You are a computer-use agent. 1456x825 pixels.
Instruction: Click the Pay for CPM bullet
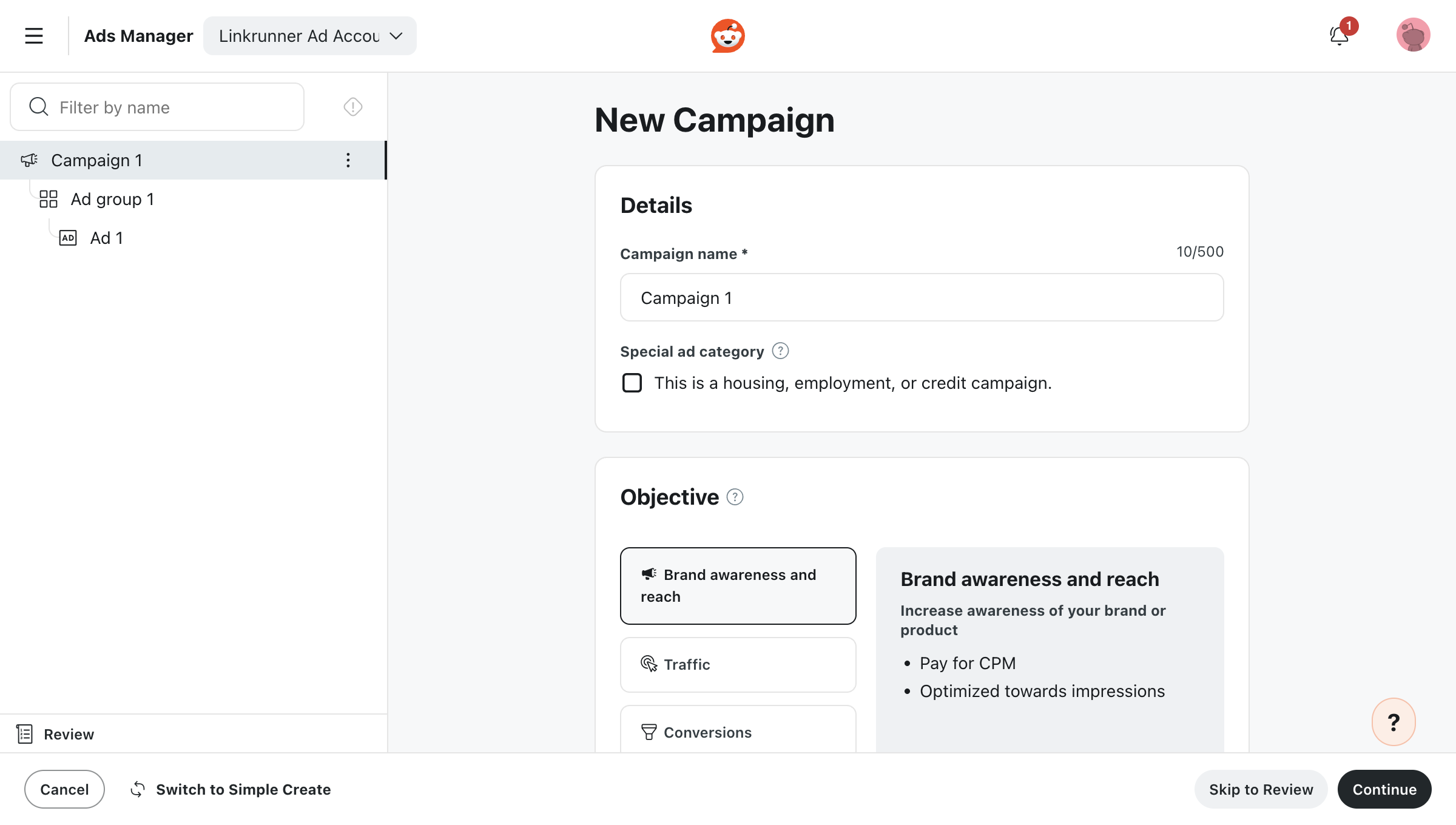(967, 663)
